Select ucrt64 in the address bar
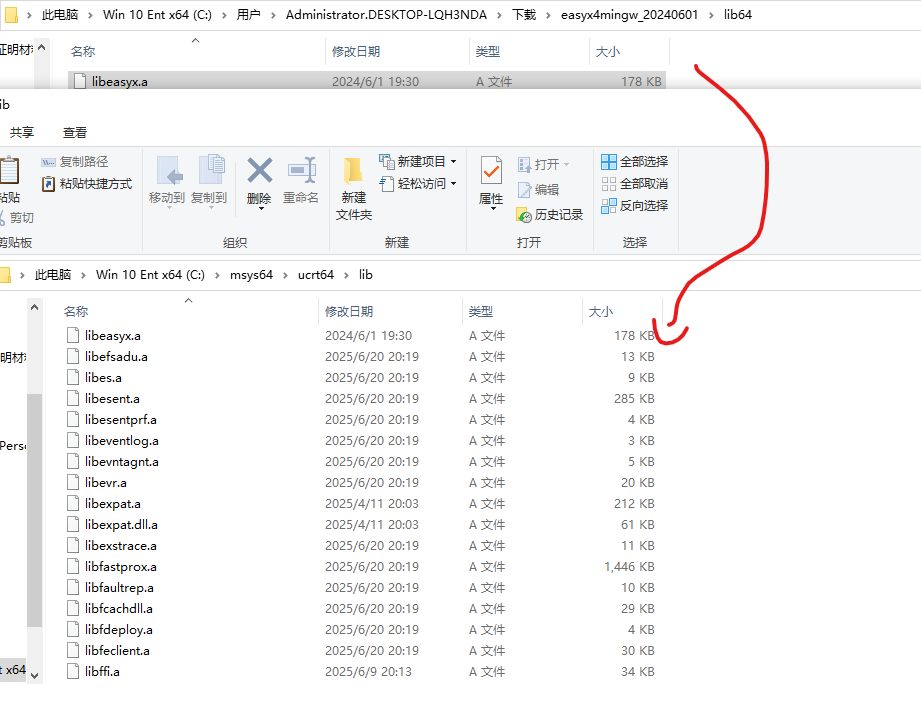The height and width of the screenshot is (704, 921). (x=316, y=275)
